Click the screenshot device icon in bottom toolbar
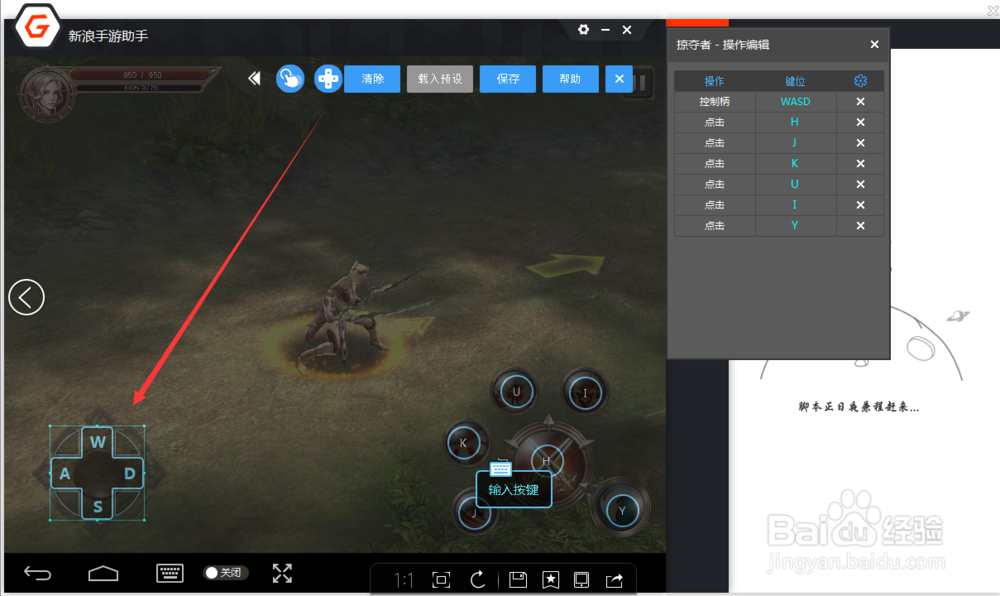 (581, 579)
